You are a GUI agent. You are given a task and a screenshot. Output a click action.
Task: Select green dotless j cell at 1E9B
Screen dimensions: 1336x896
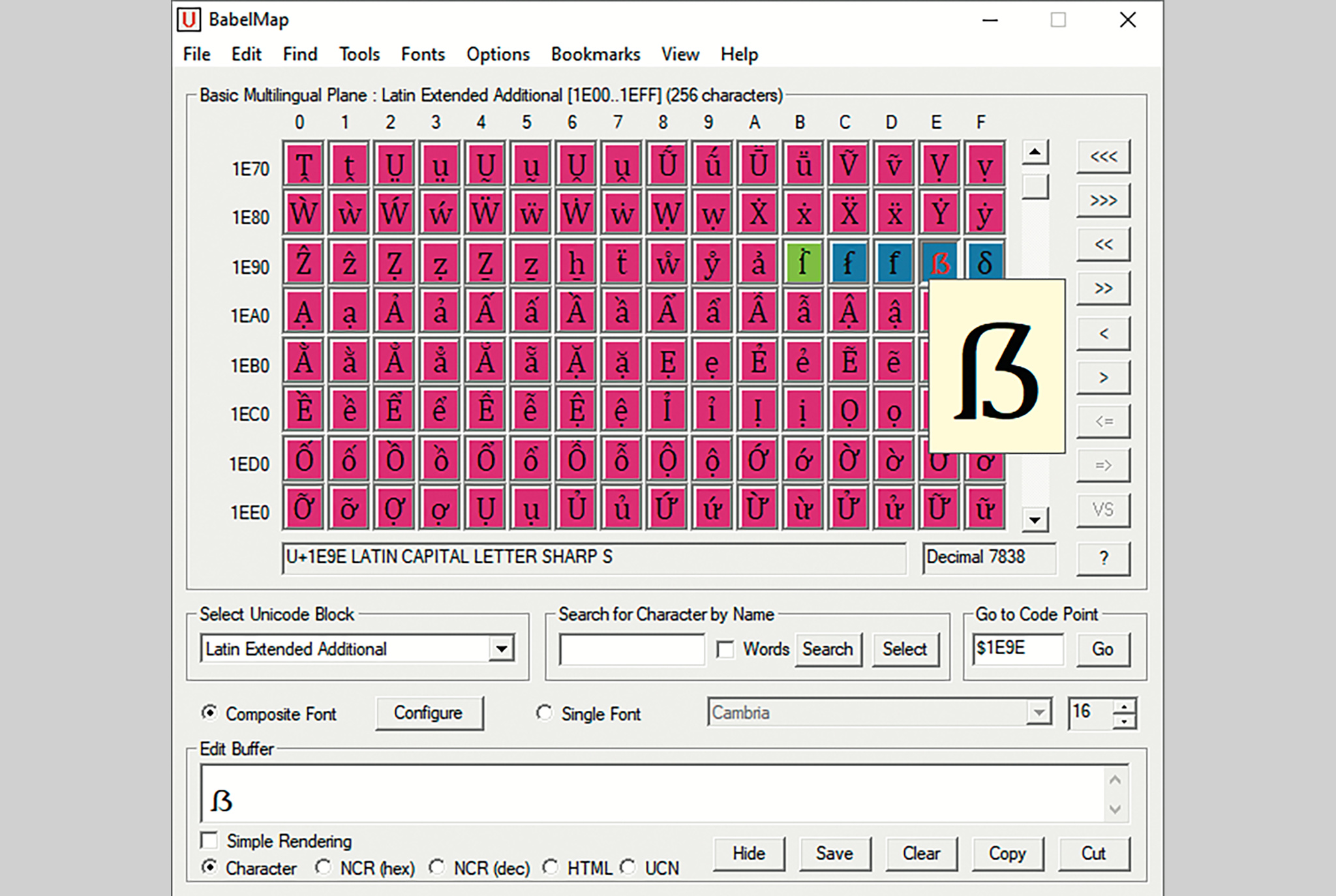click(804, 263)
